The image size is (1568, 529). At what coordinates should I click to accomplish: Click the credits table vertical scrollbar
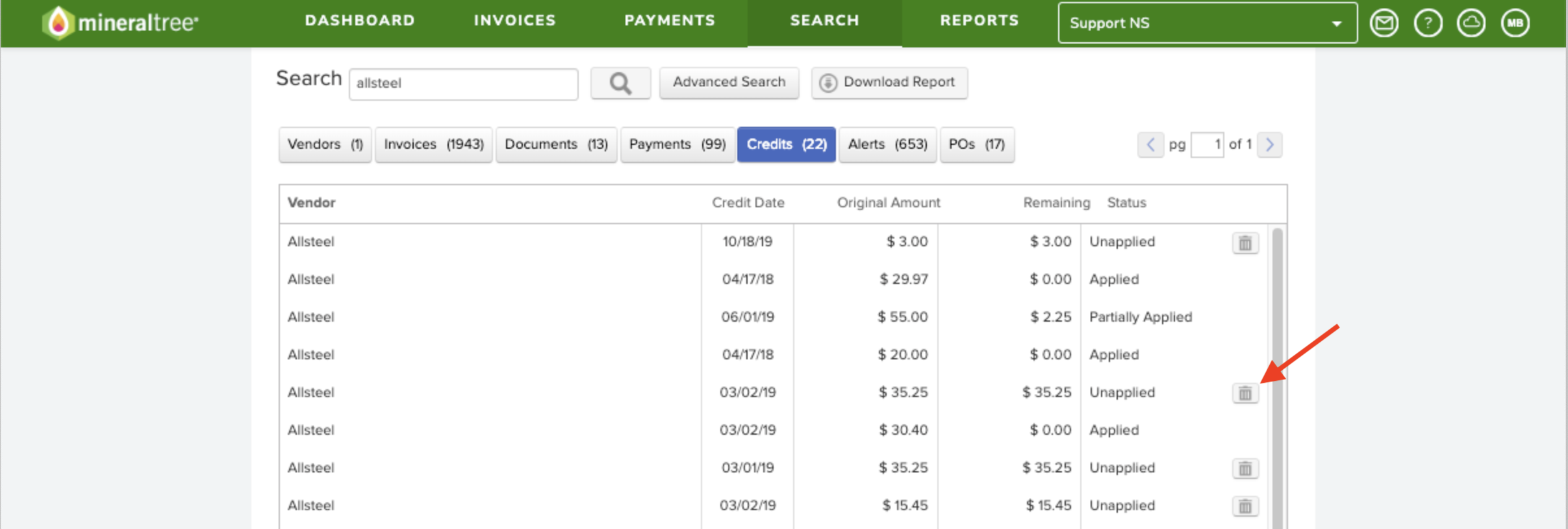[1277, 377]
